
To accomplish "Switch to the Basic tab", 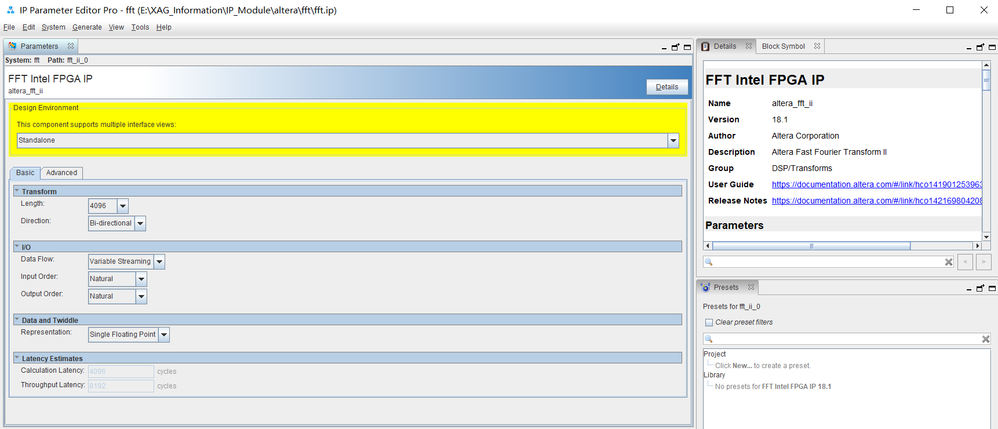I will click(25, 172).
